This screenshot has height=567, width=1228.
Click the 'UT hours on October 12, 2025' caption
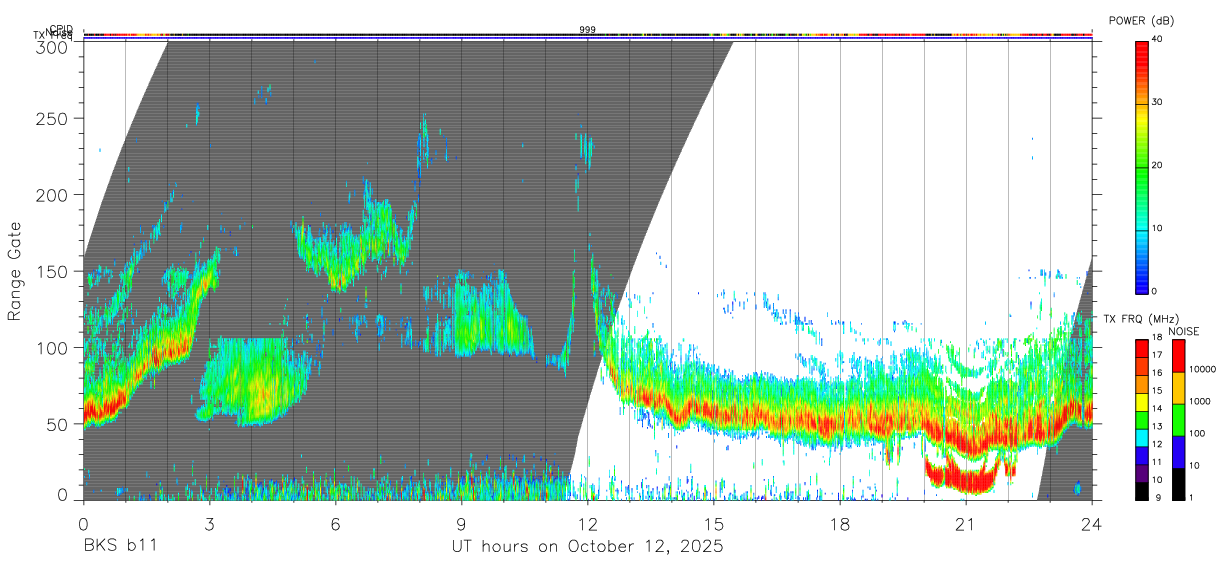[586, 546]
